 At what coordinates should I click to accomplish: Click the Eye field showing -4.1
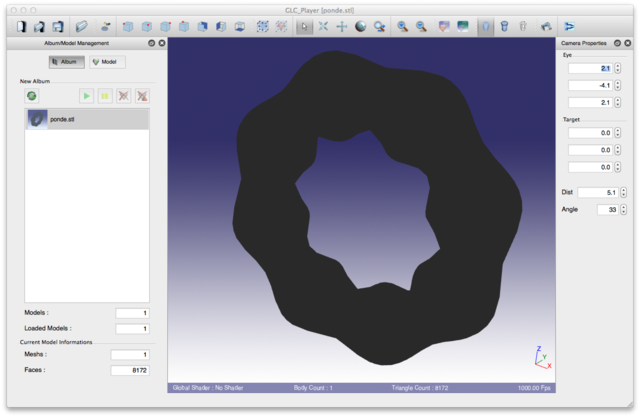(590, 86)
